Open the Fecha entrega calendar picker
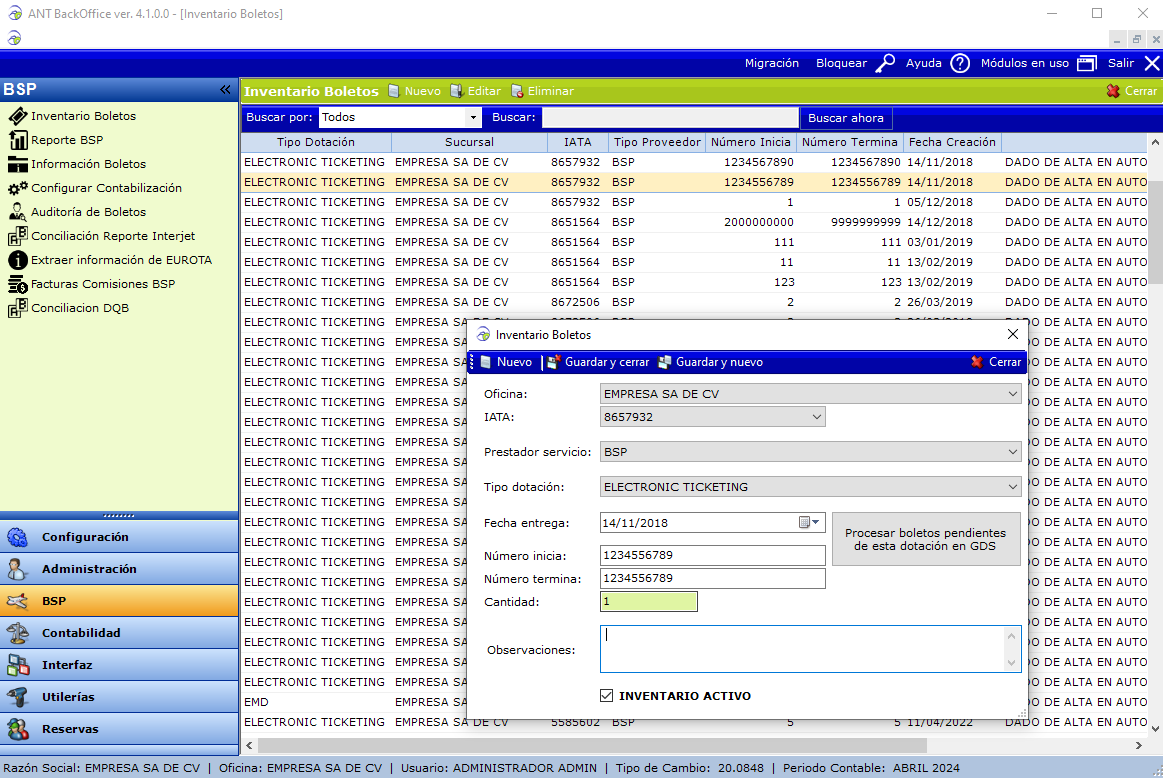The height and width of the screenshot is (778, 1163). [x=809, y=522]
